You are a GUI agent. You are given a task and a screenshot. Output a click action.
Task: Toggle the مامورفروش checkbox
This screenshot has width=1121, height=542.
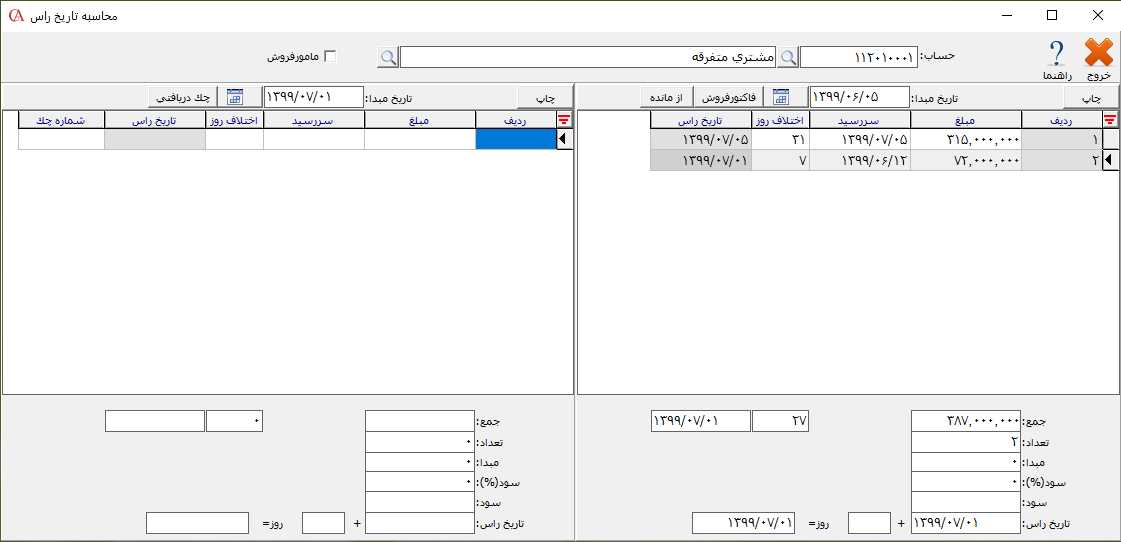330,57
